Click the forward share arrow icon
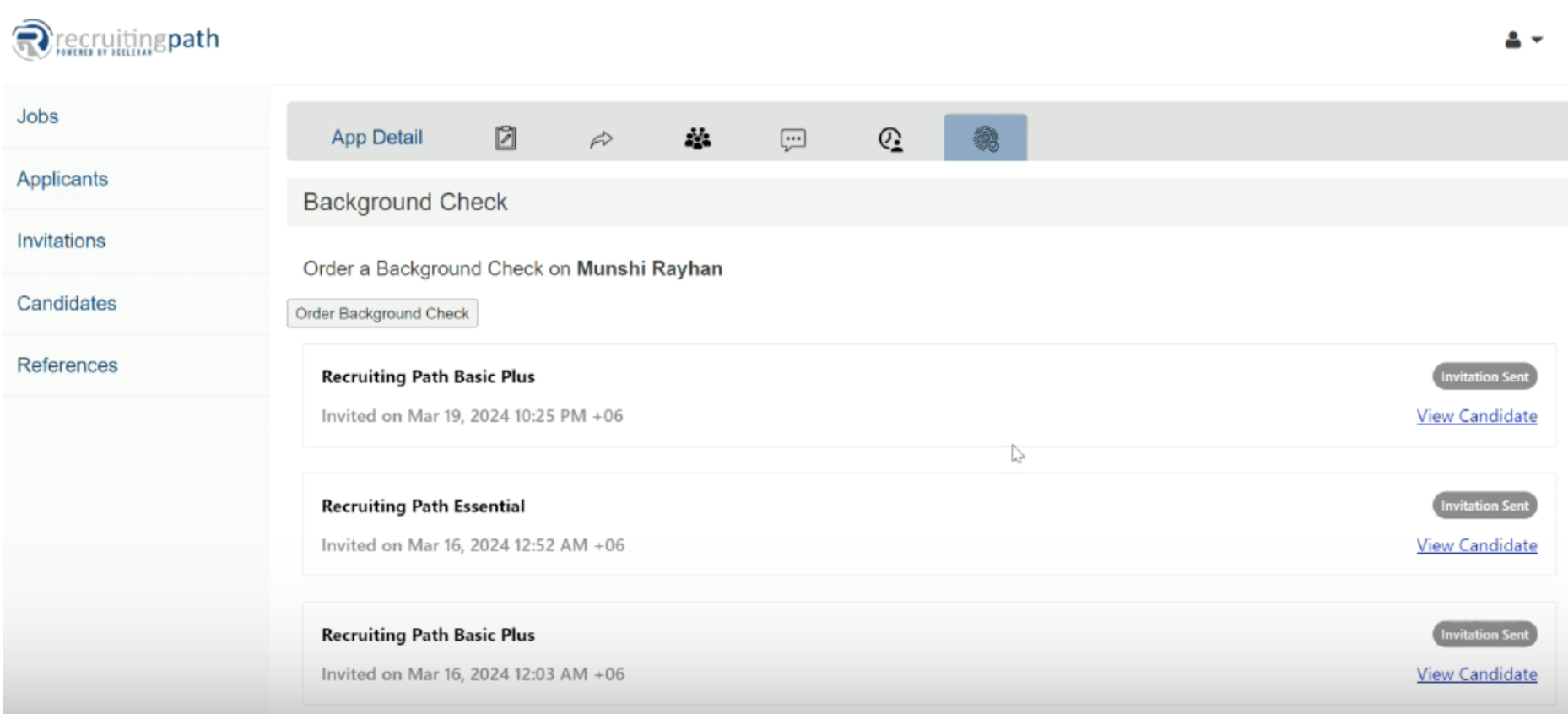The height and width of the screenshot is (714, 1568). [x=601, y=139]
